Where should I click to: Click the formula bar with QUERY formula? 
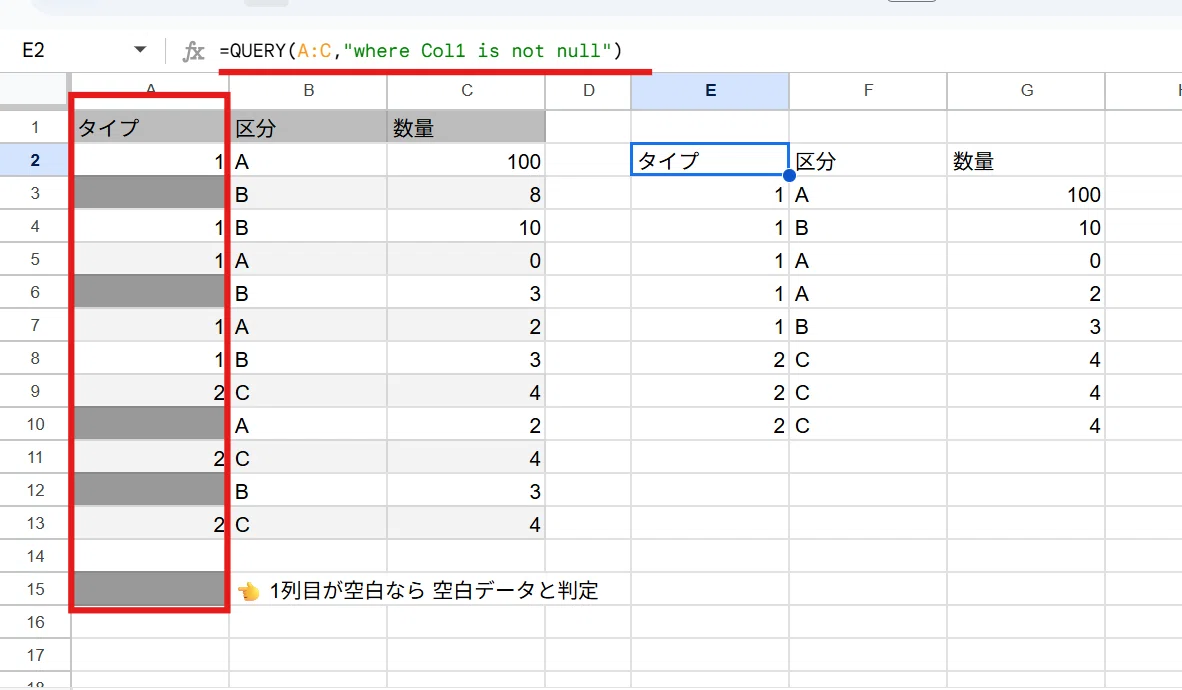[x=421, y=51]
